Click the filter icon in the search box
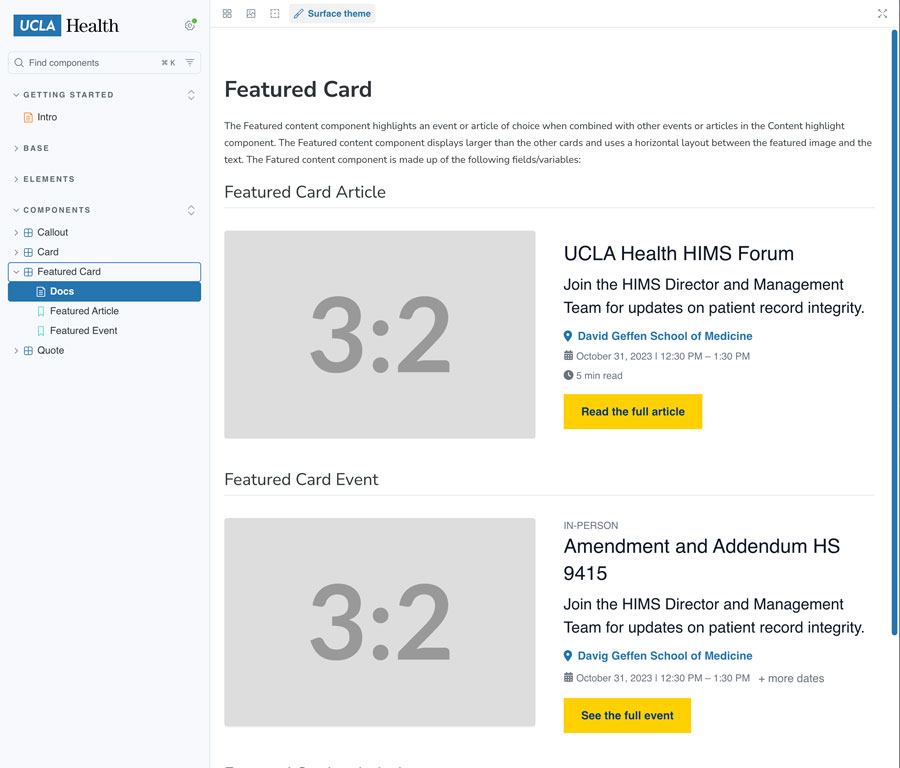This screenshot has height=768, width=900. pos(190,62)
